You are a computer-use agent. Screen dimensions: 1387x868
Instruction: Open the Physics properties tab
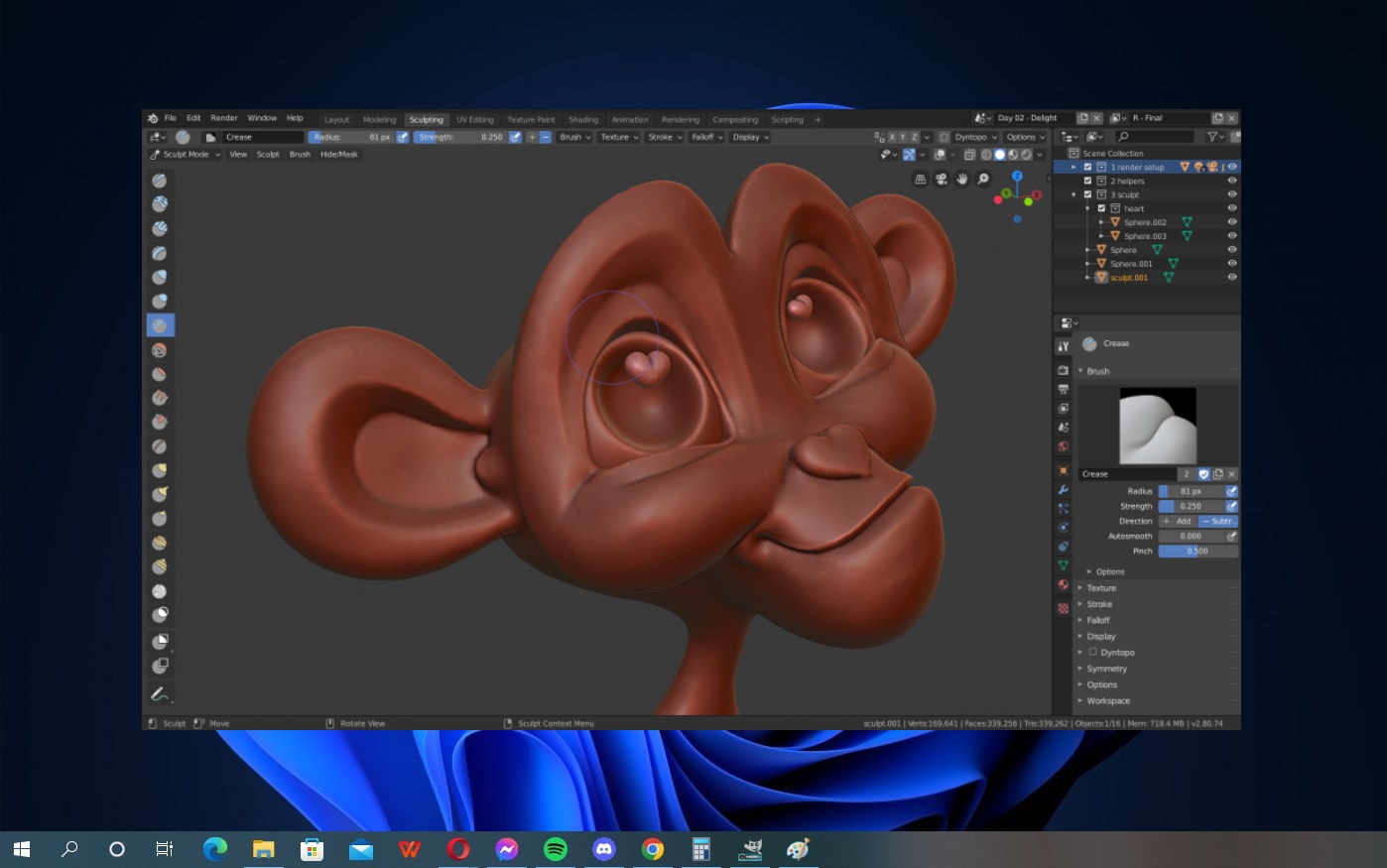pos(1064,528)
